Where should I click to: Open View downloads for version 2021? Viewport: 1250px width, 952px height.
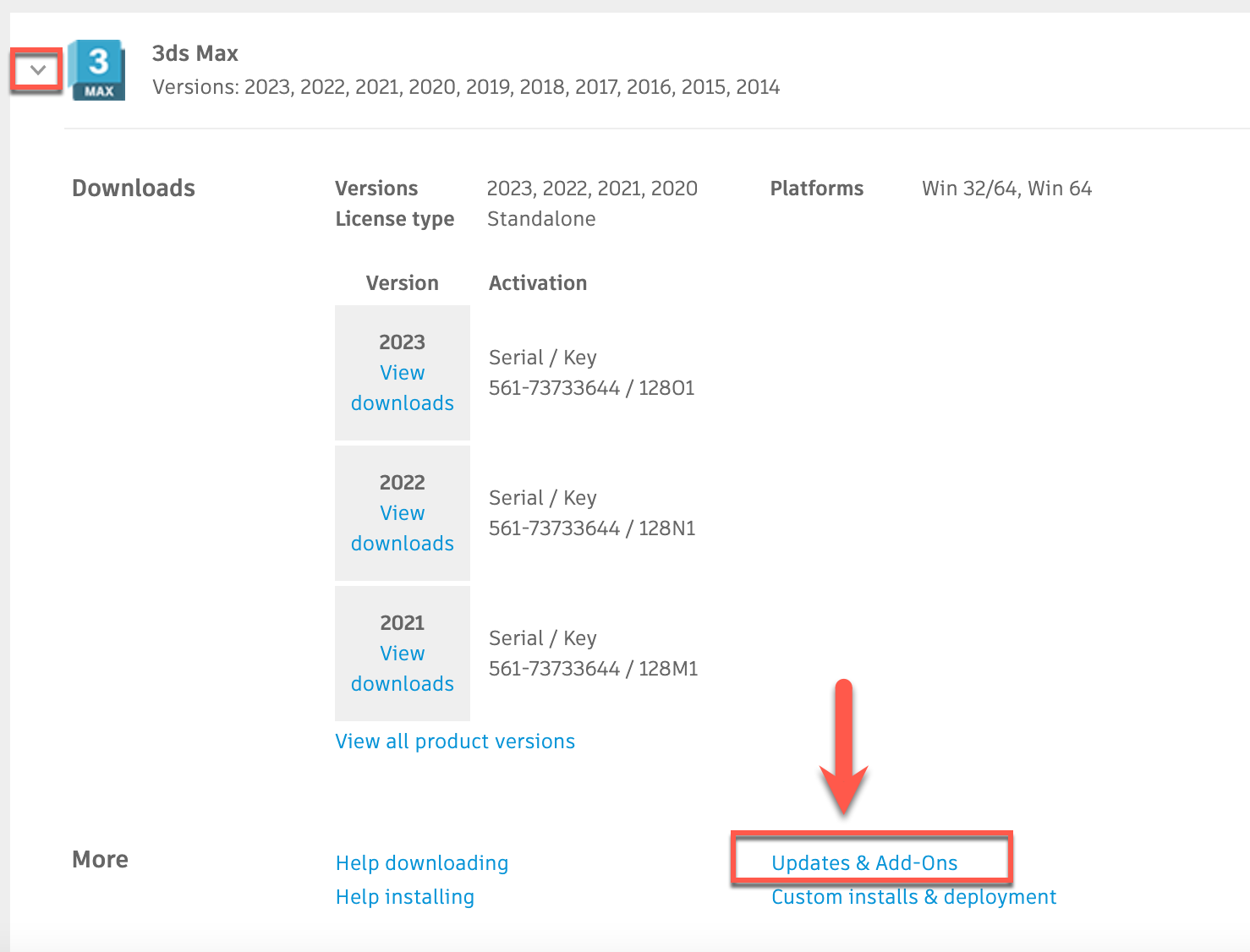tap(403, 669)
